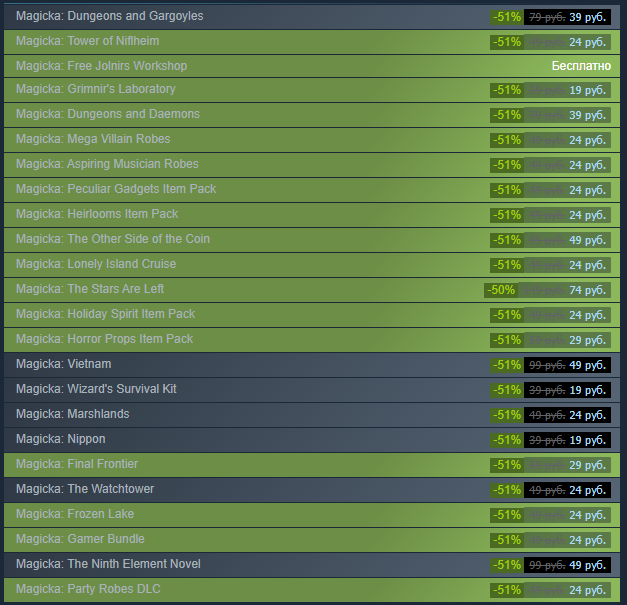Open Magicka: The Other Side of the Coin
Screen dimensions: 627x605
(312, 240)
